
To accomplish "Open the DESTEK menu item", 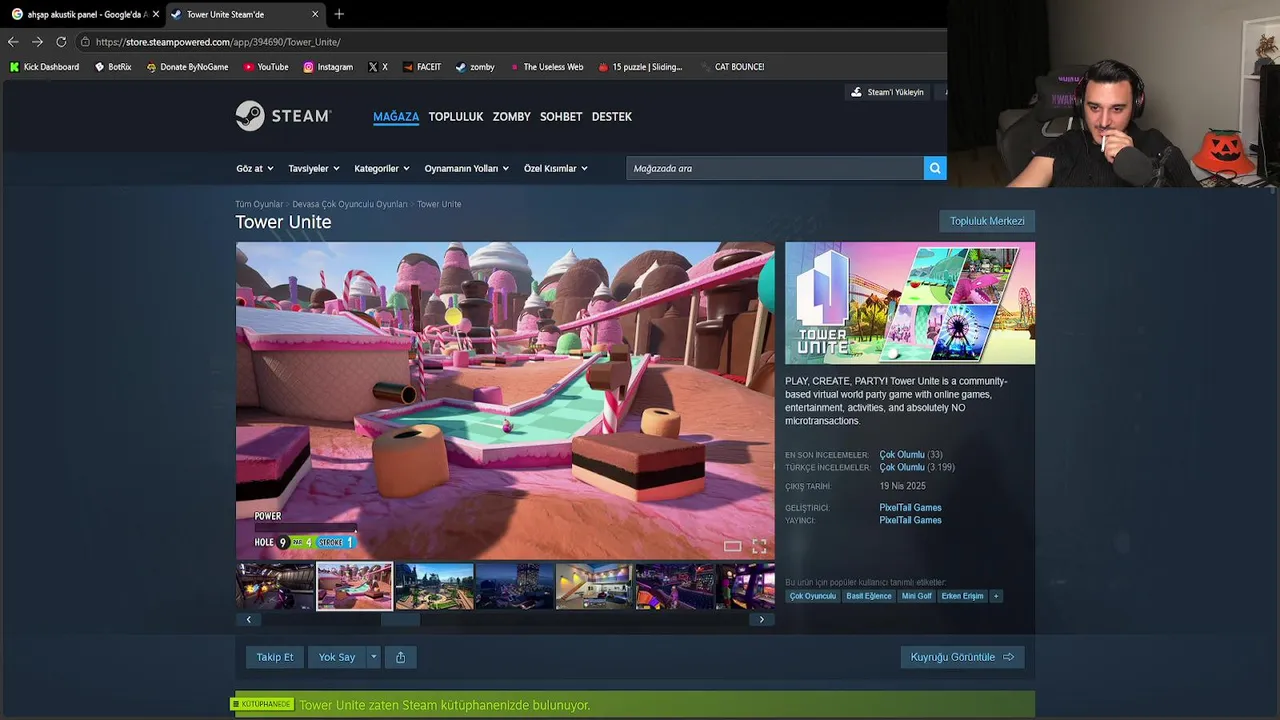I will pos(612,117).
